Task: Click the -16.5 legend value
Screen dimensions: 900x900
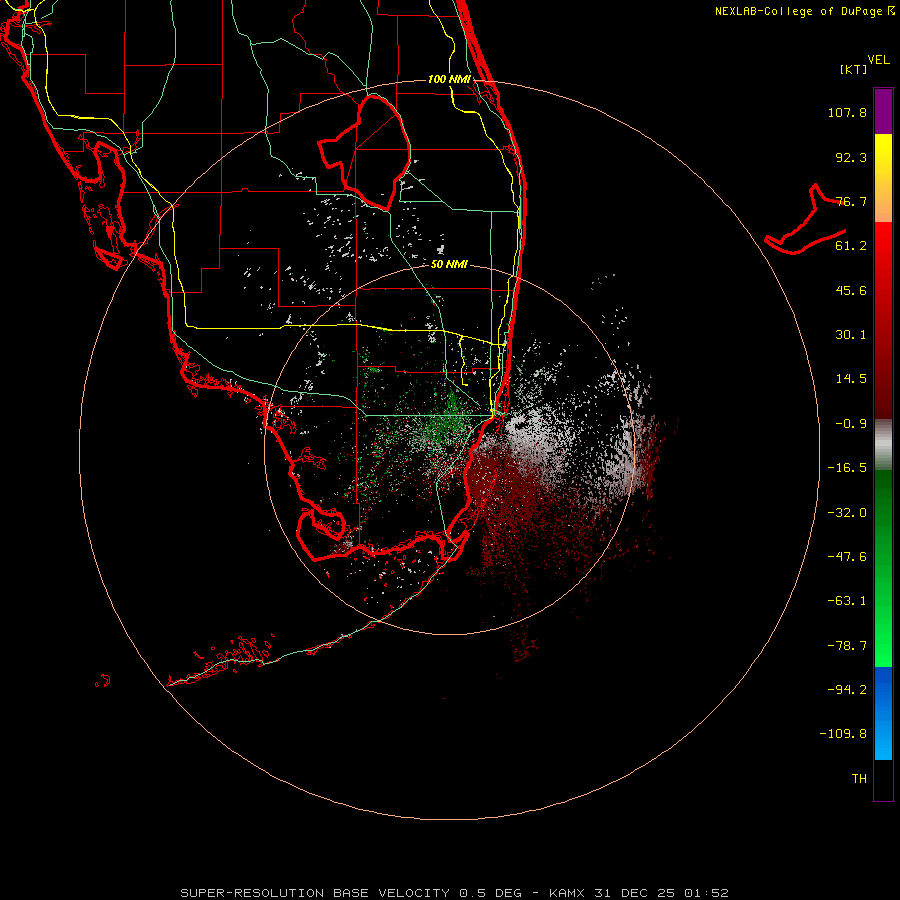Action: [x=847, y=468]
